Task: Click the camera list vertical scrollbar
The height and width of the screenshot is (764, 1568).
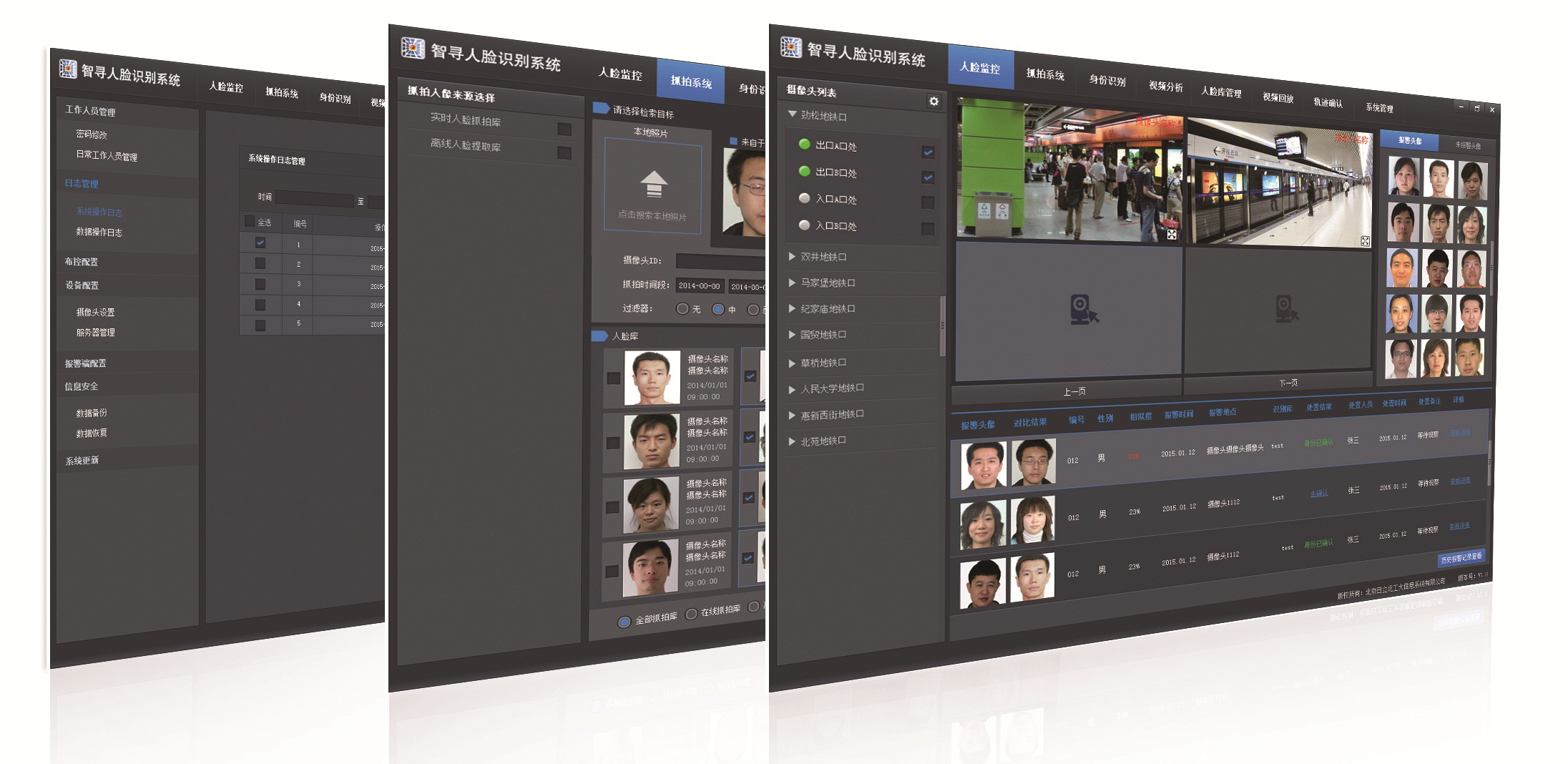Action: coord(943,325)
